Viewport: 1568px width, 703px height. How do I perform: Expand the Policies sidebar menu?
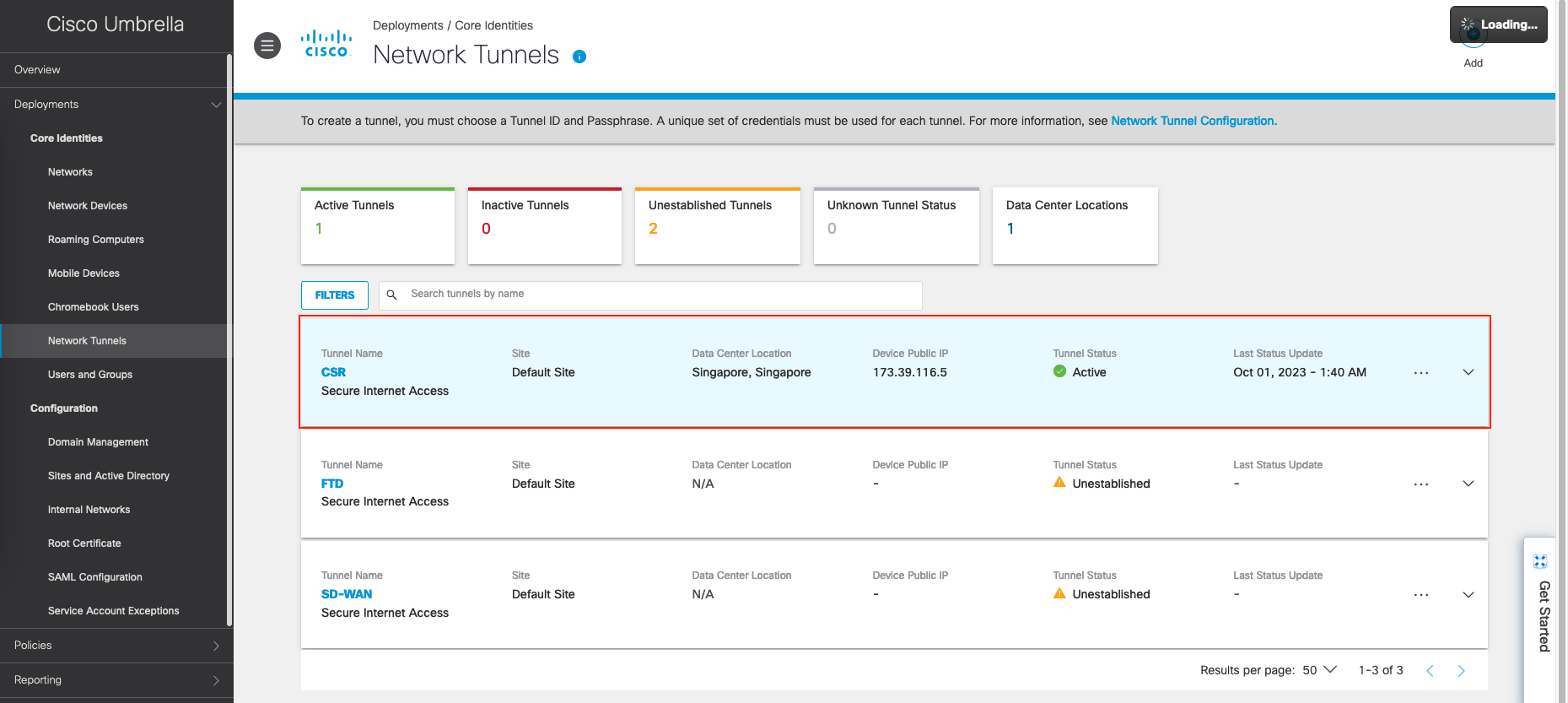point(216,646)
